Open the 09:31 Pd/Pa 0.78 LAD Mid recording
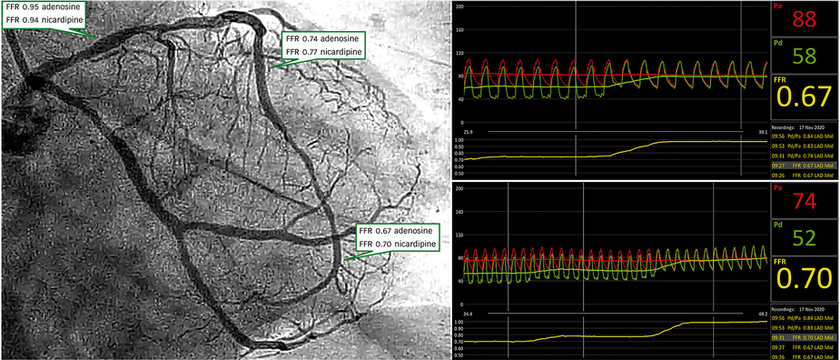Viewport: 840px width, 360px height. pos(802,155)
